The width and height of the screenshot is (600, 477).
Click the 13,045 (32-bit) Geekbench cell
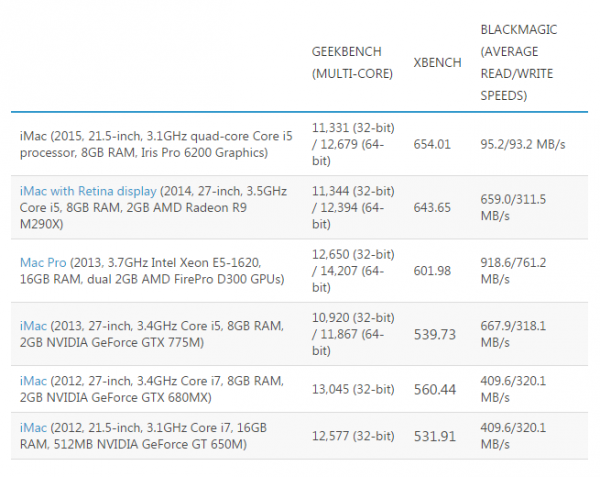pyautogui.click(x=353, y=389)
